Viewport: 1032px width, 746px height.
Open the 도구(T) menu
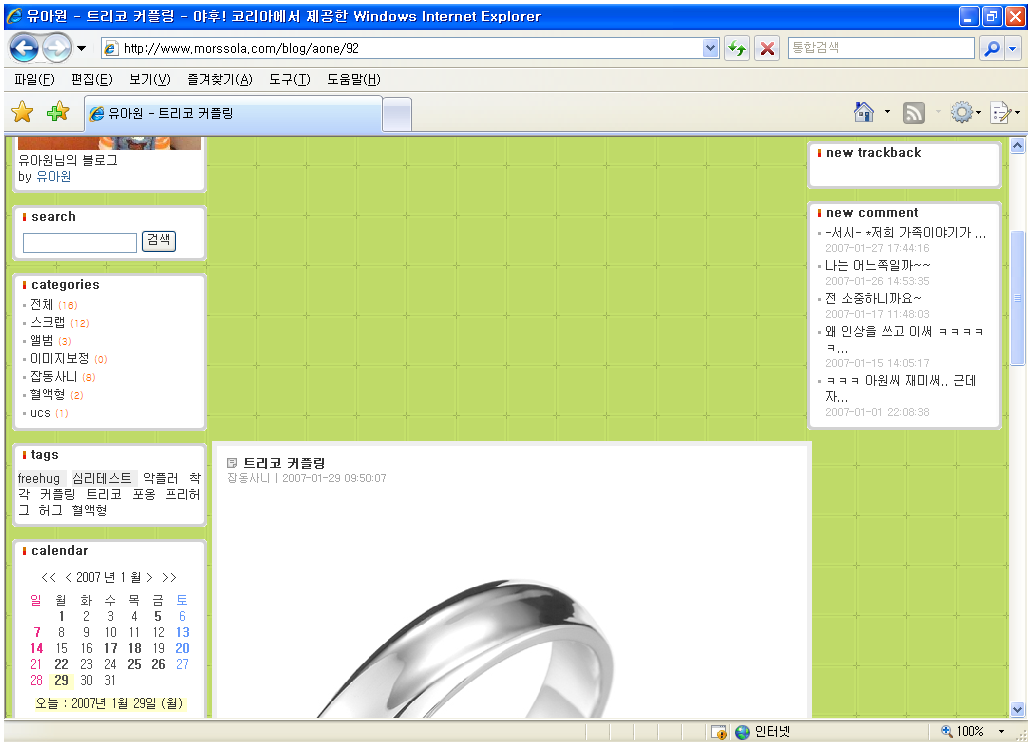(x=290, y=80)
